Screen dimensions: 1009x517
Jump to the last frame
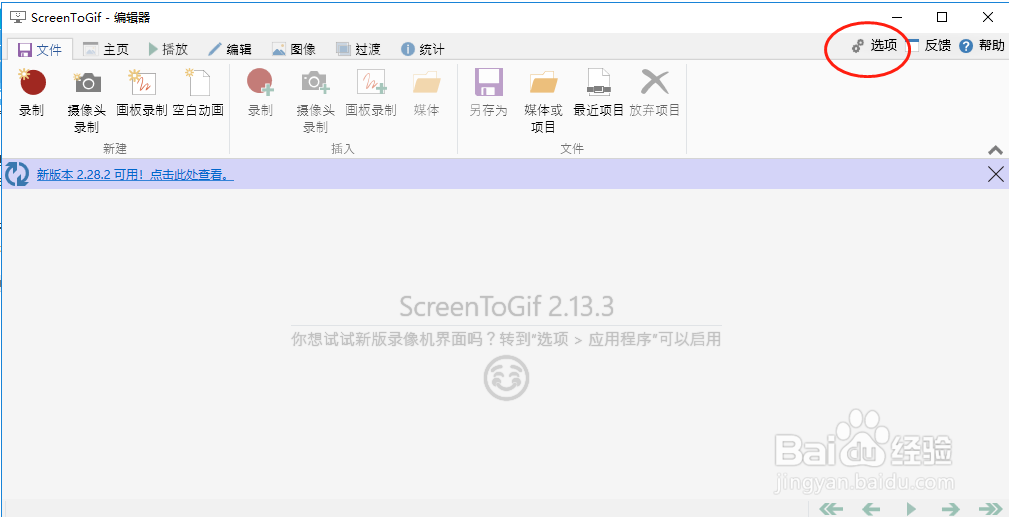click(990, 509)
